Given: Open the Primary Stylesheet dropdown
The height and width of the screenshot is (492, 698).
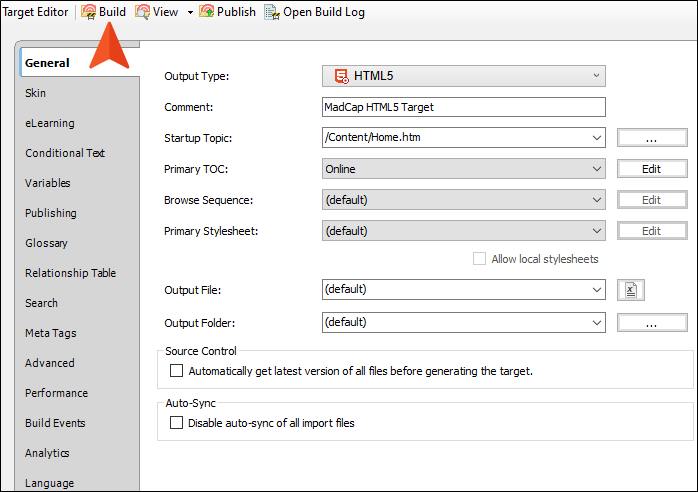Looking at the screenshot, I should click(x=463, y=231).
